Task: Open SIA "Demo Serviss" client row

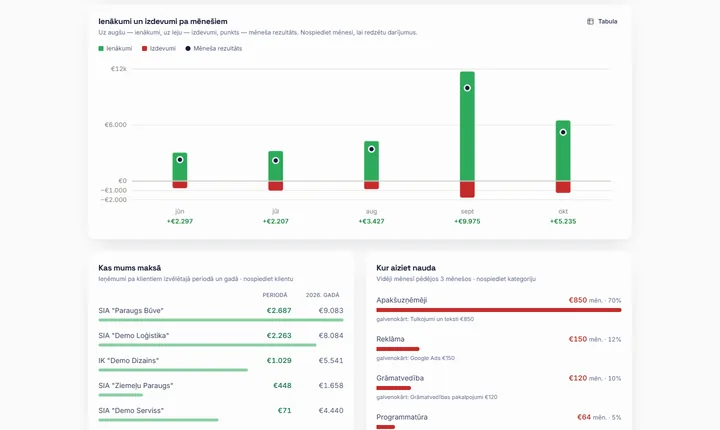Action: coord(221,413)
